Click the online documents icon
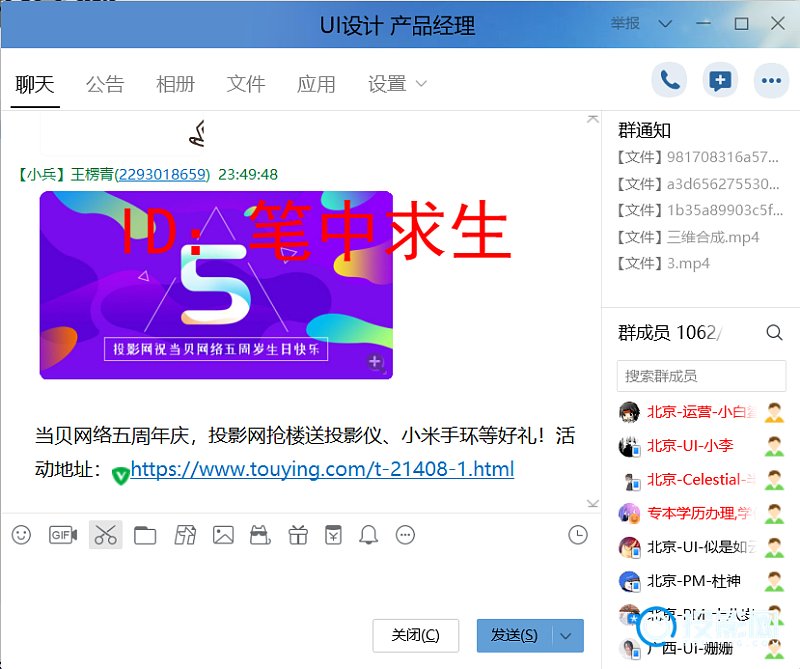 (185, 535)
